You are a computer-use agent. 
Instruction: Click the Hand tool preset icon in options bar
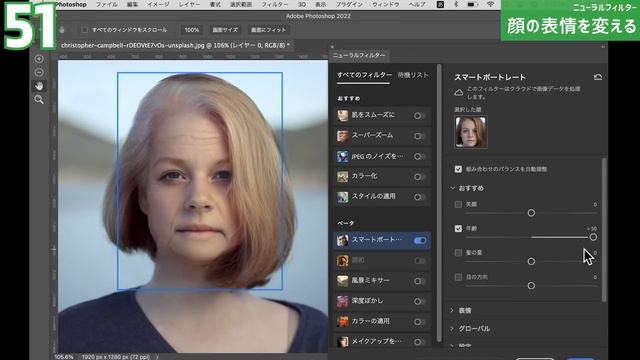pos(62,30)
